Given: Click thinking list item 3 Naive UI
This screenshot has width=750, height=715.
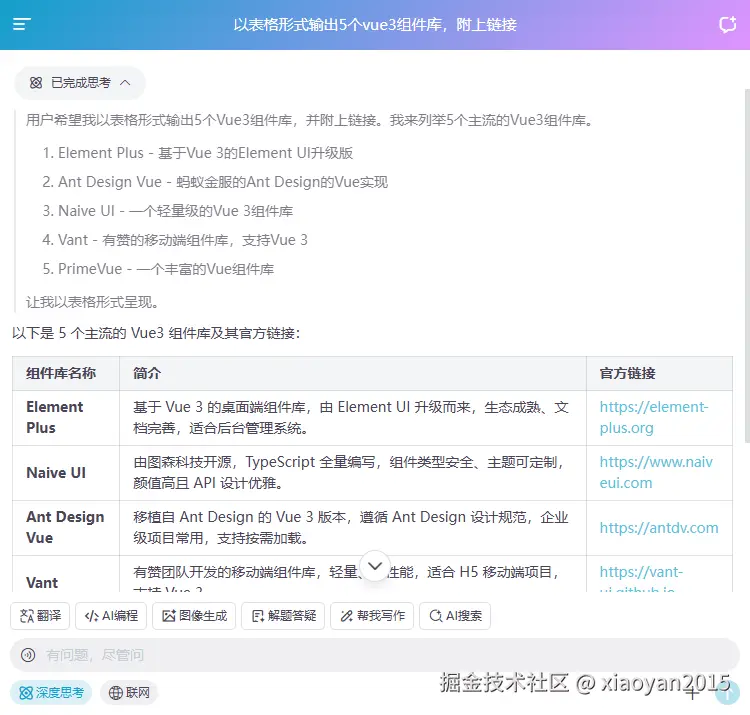Looking at the screenshot, I should 167,211.
